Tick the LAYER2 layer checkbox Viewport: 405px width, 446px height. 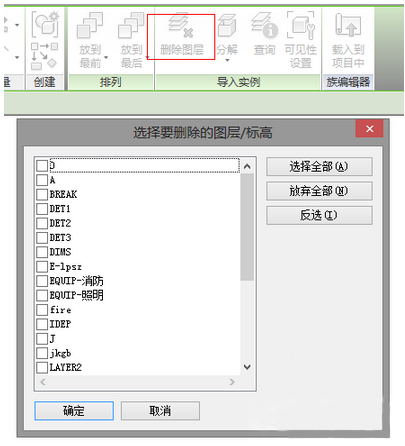(42, 367)
